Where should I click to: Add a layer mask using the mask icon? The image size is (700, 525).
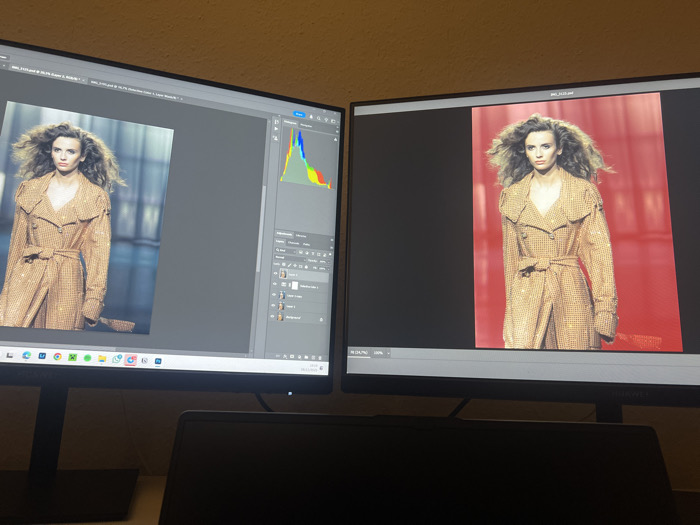coord(292,357)
